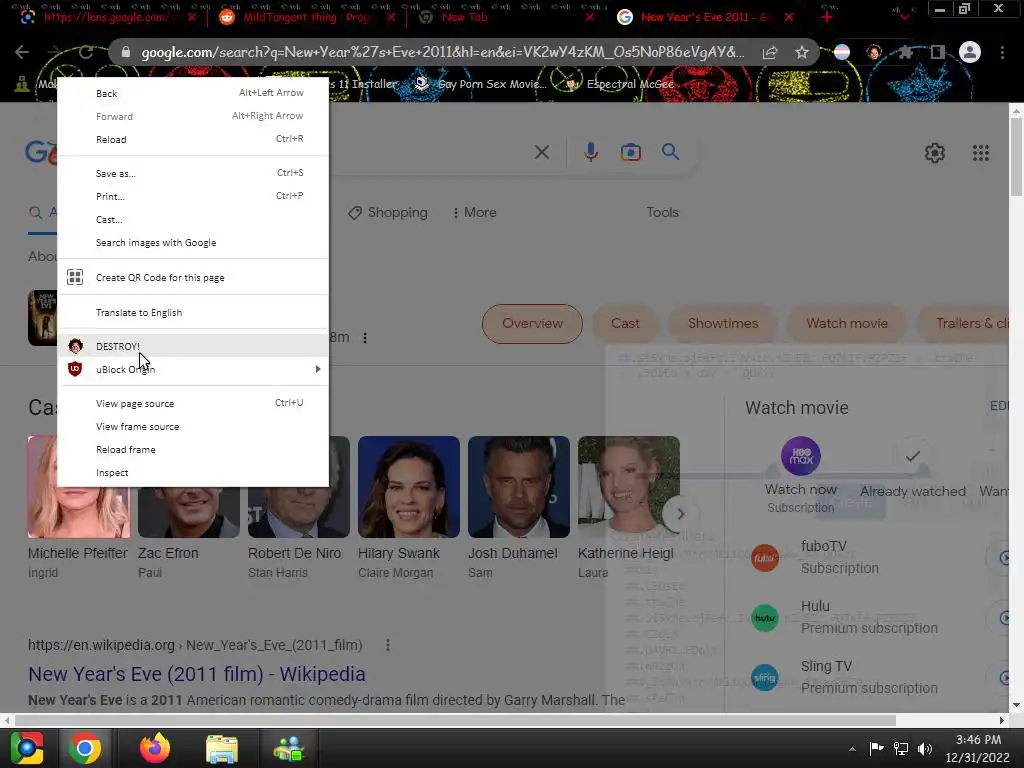Select Reload frame entry
Image resolution: width=1024 pixels, height=768 pixels.
coord(193,449)
